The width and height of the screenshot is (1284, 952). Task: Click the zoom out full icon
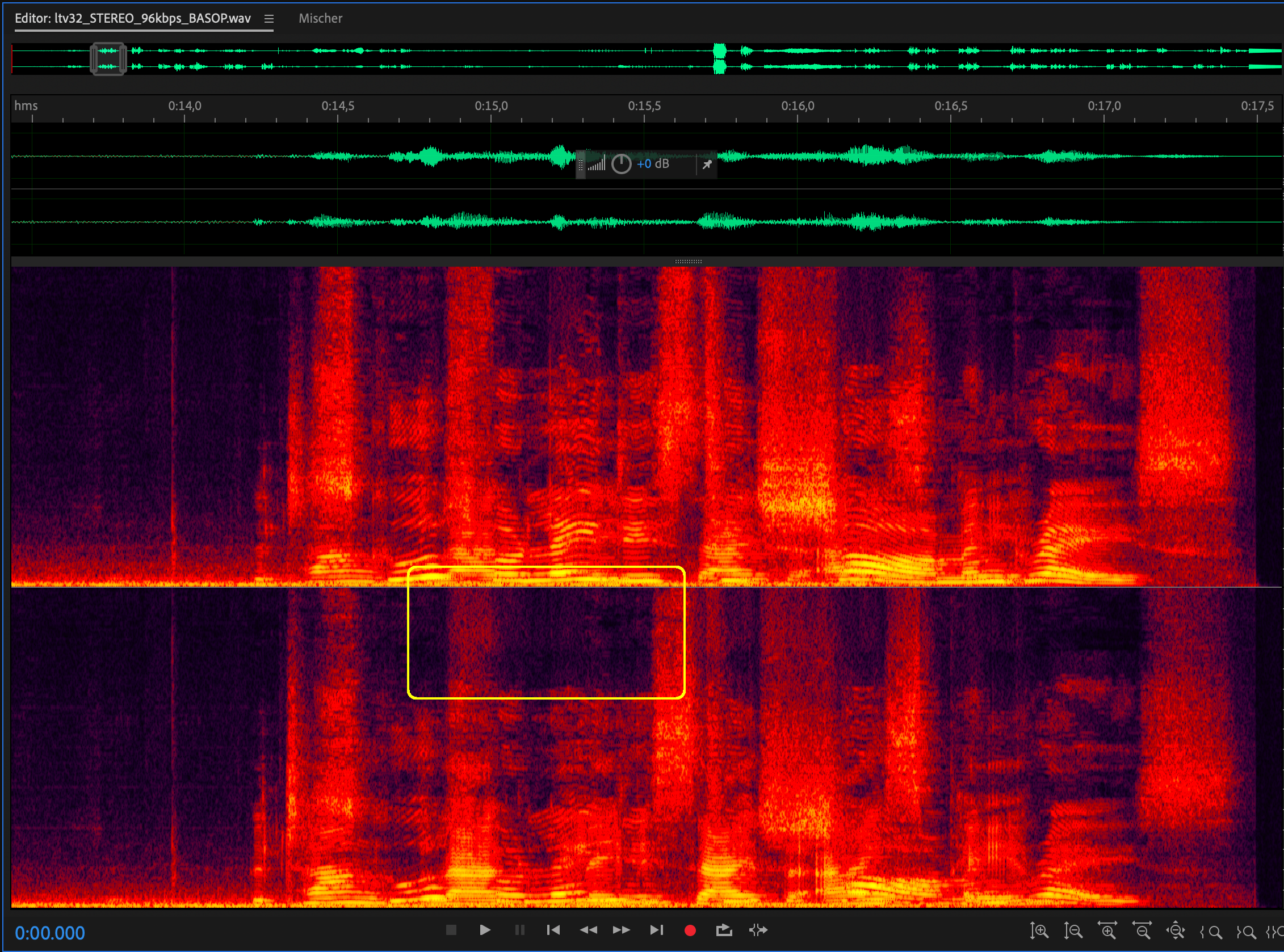[x=1176, y=930]
